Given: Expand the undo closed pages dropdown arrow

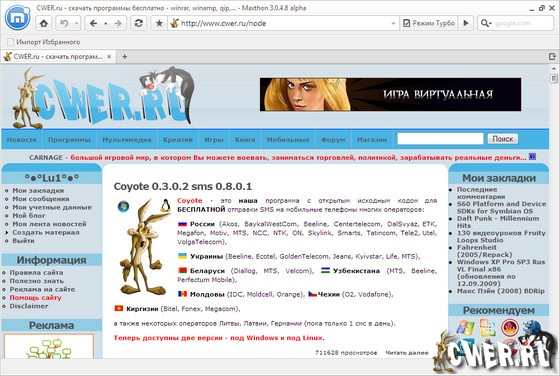Looking at the screenshot, I should point(76,24).
